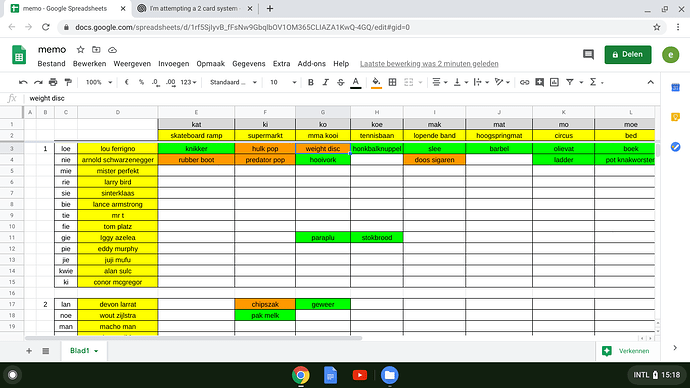690x388 pixels.
Task: Open the functions sigma menu
Action: [x=596, y=82]
